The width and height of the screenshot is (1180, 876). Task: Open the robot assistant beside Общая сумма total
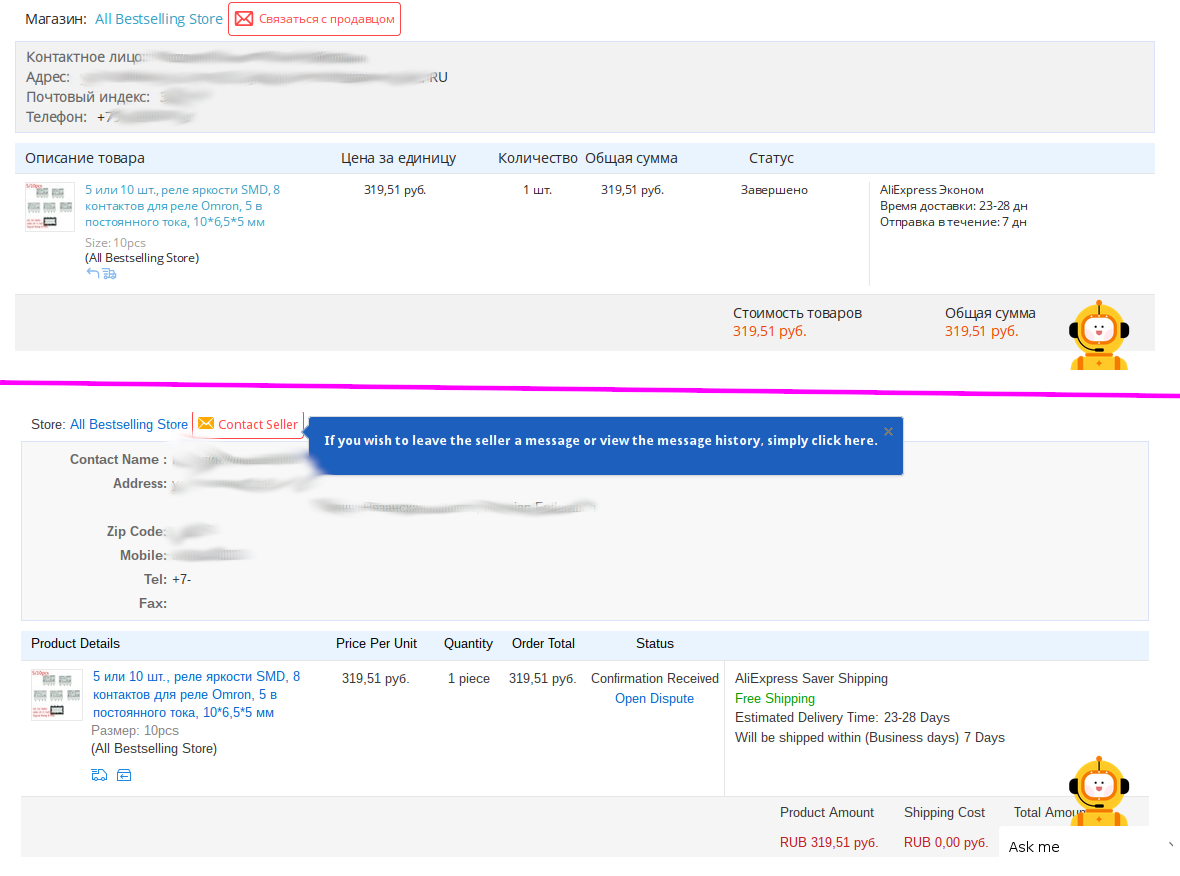coord(1099,336)
